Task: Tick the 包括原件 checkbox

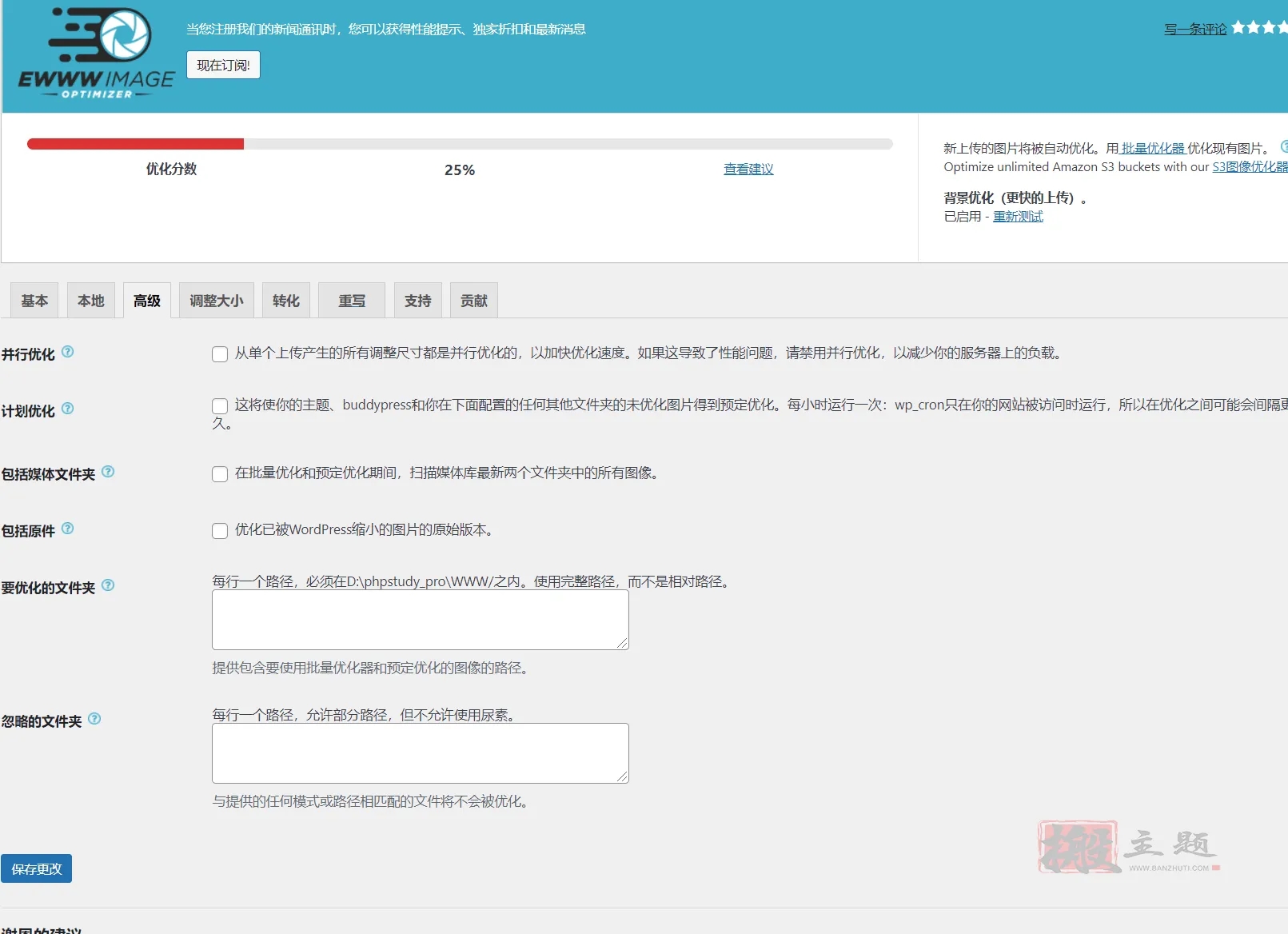Action: (x=220, y=531)
